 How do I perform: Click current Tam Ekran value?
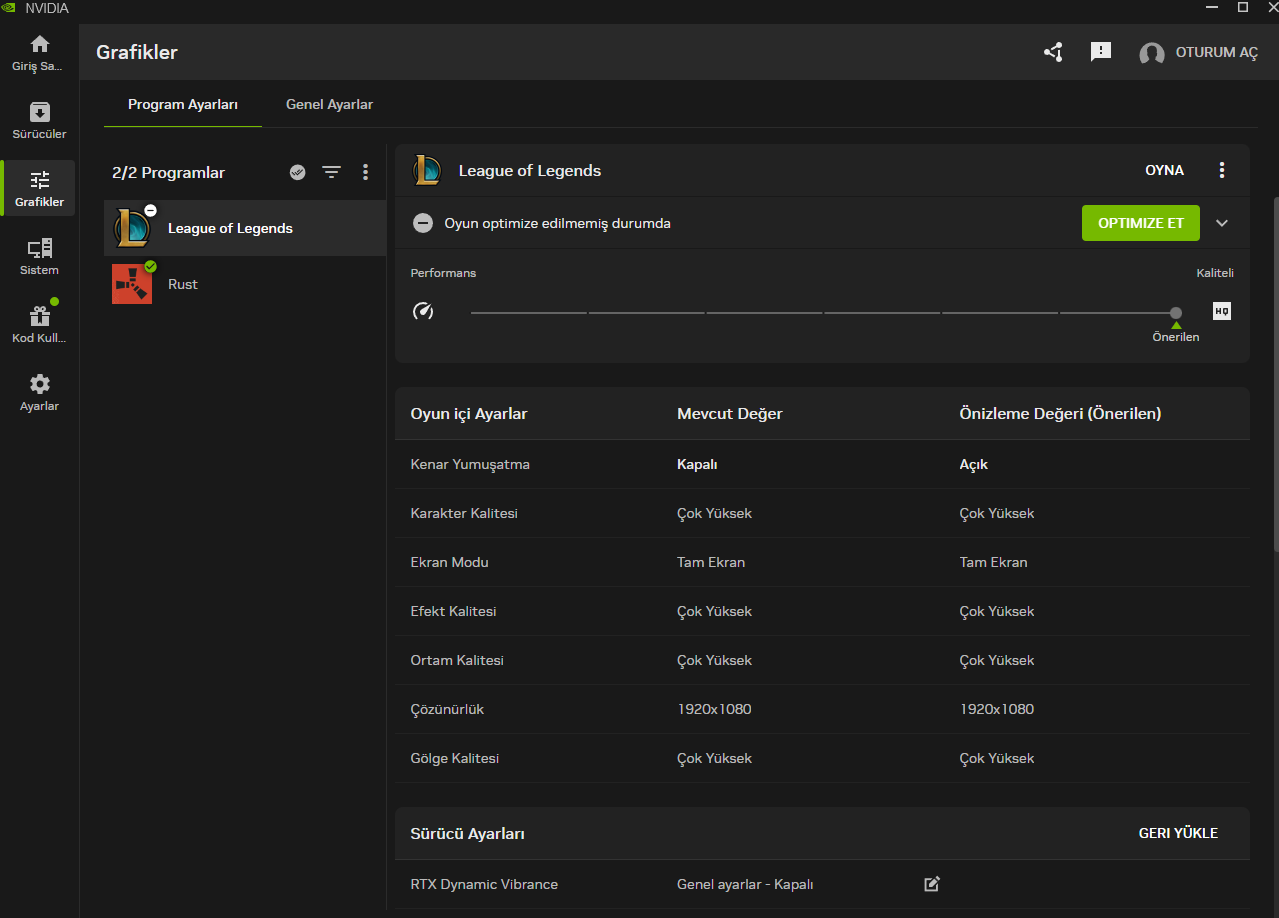[x=711, y=562]
